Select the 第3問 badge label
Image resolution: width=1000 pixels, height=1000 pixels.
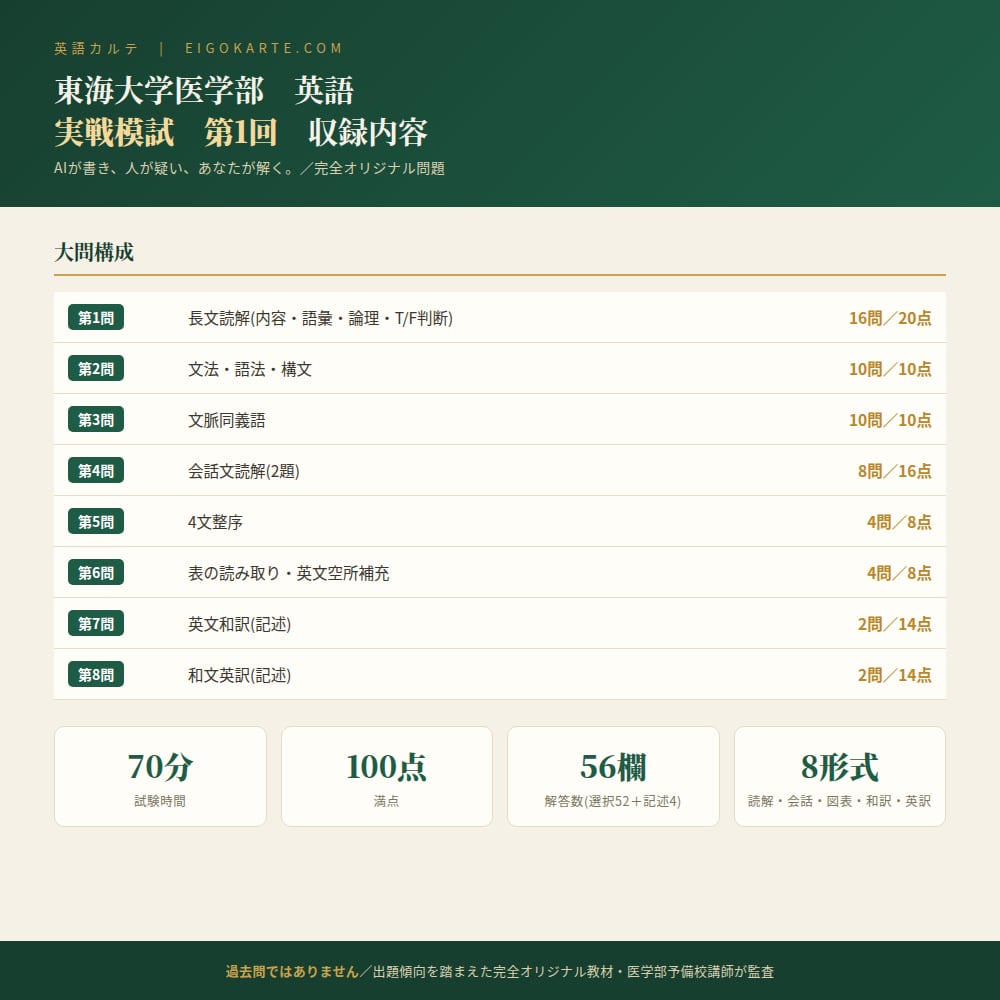point(96,420)
